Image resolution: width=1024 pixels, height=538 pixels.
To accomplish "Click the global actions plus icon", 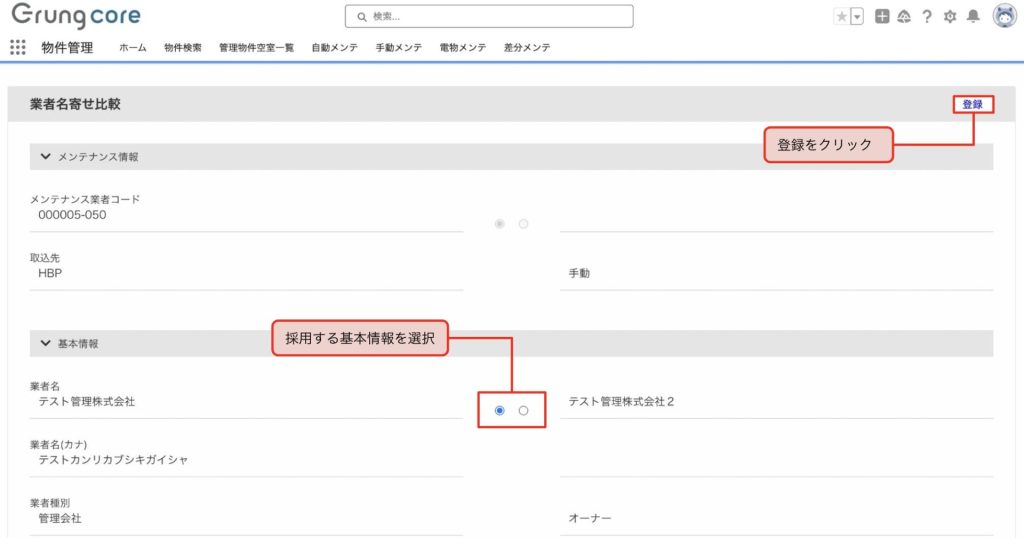I will click(881, 17).
